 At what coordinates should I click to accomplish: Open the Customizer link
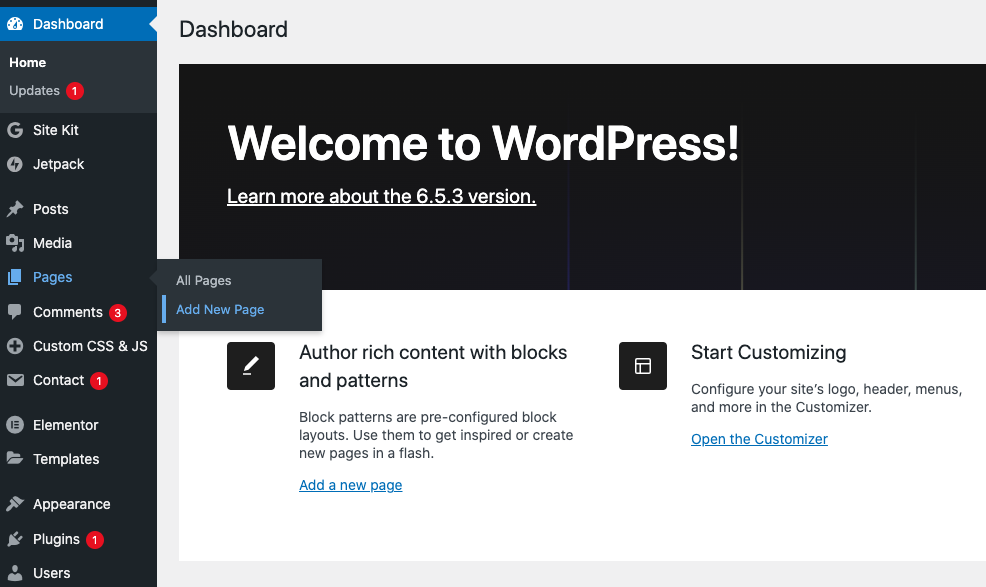(x=760, y=439)
